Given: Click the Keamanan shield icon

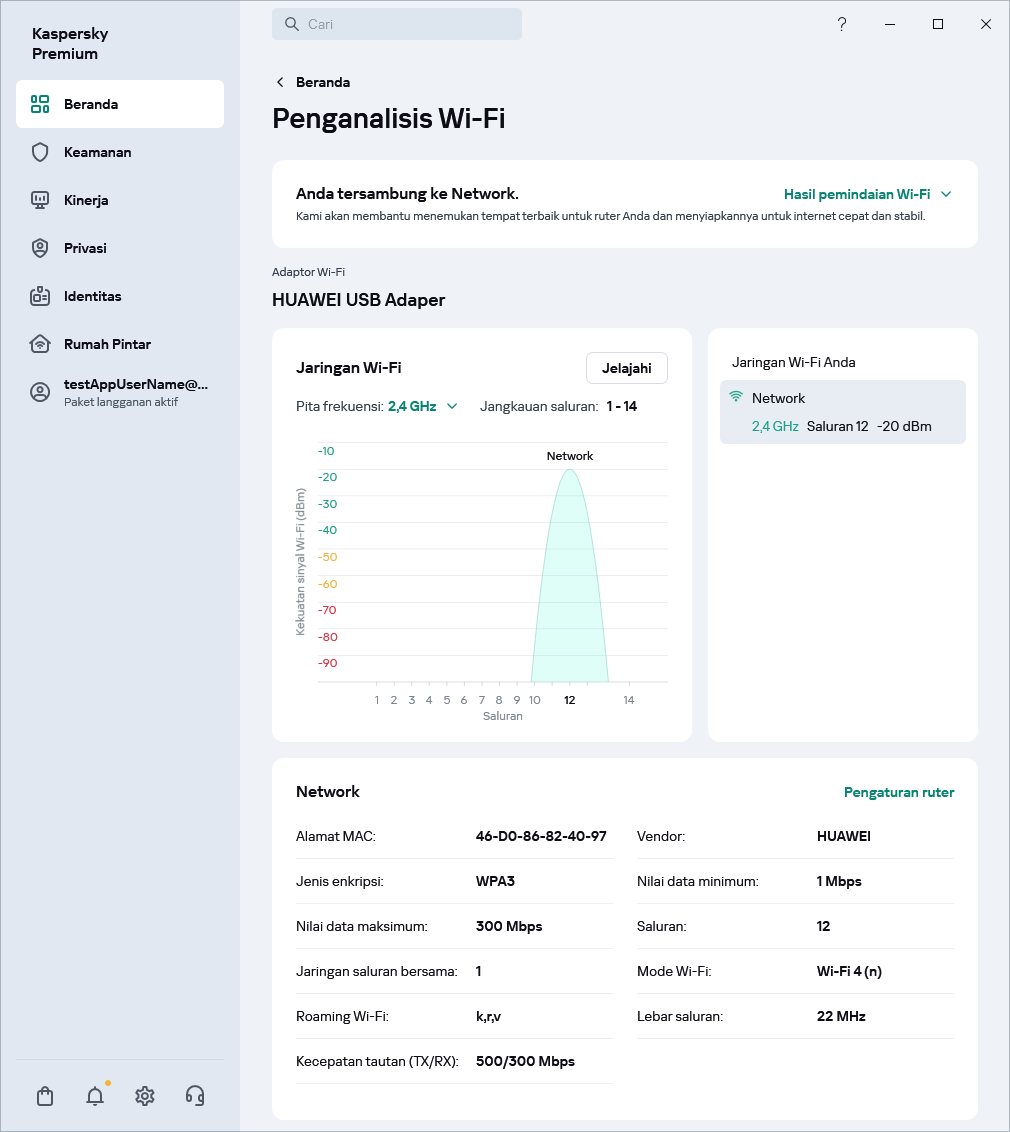Looking at the screenshot, I should [40, 152].
